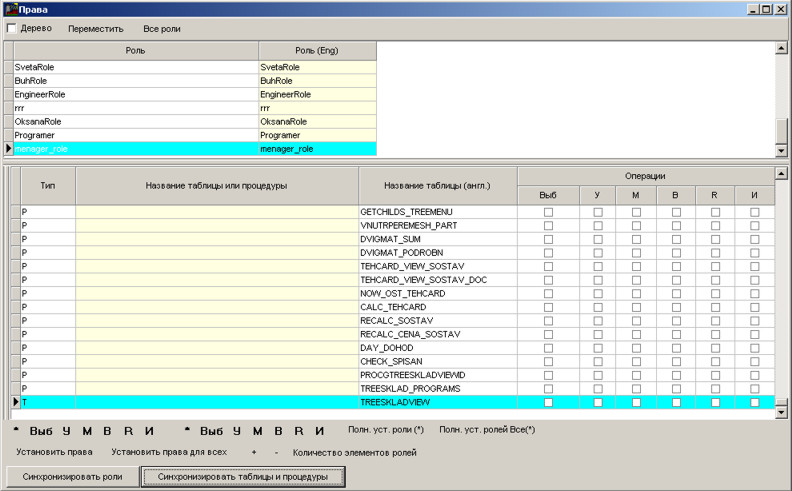Select the Programer role row

[135, 135]
